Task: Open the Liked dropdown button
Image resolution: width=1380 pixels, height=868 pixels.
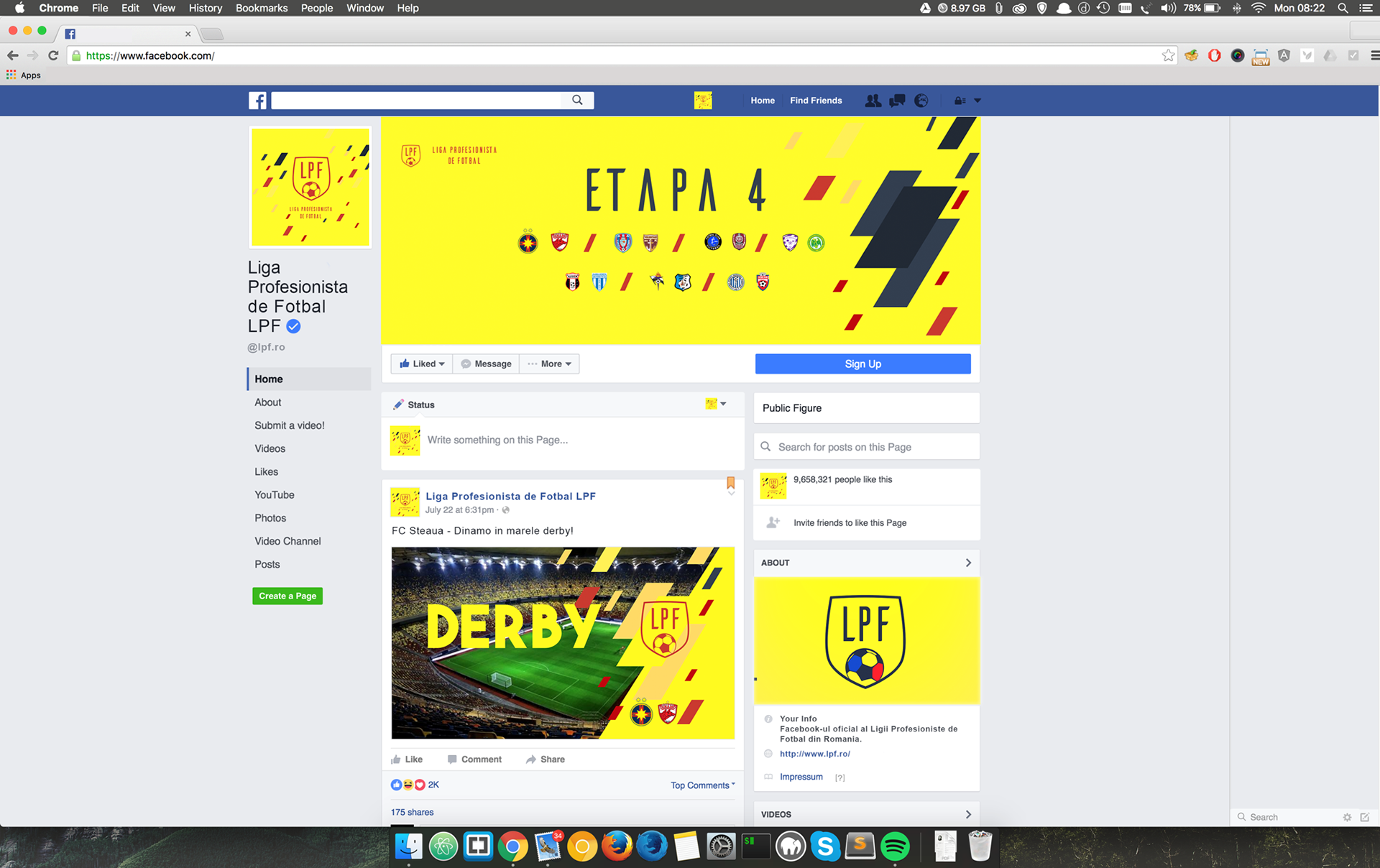Action: tap(422, 364)
